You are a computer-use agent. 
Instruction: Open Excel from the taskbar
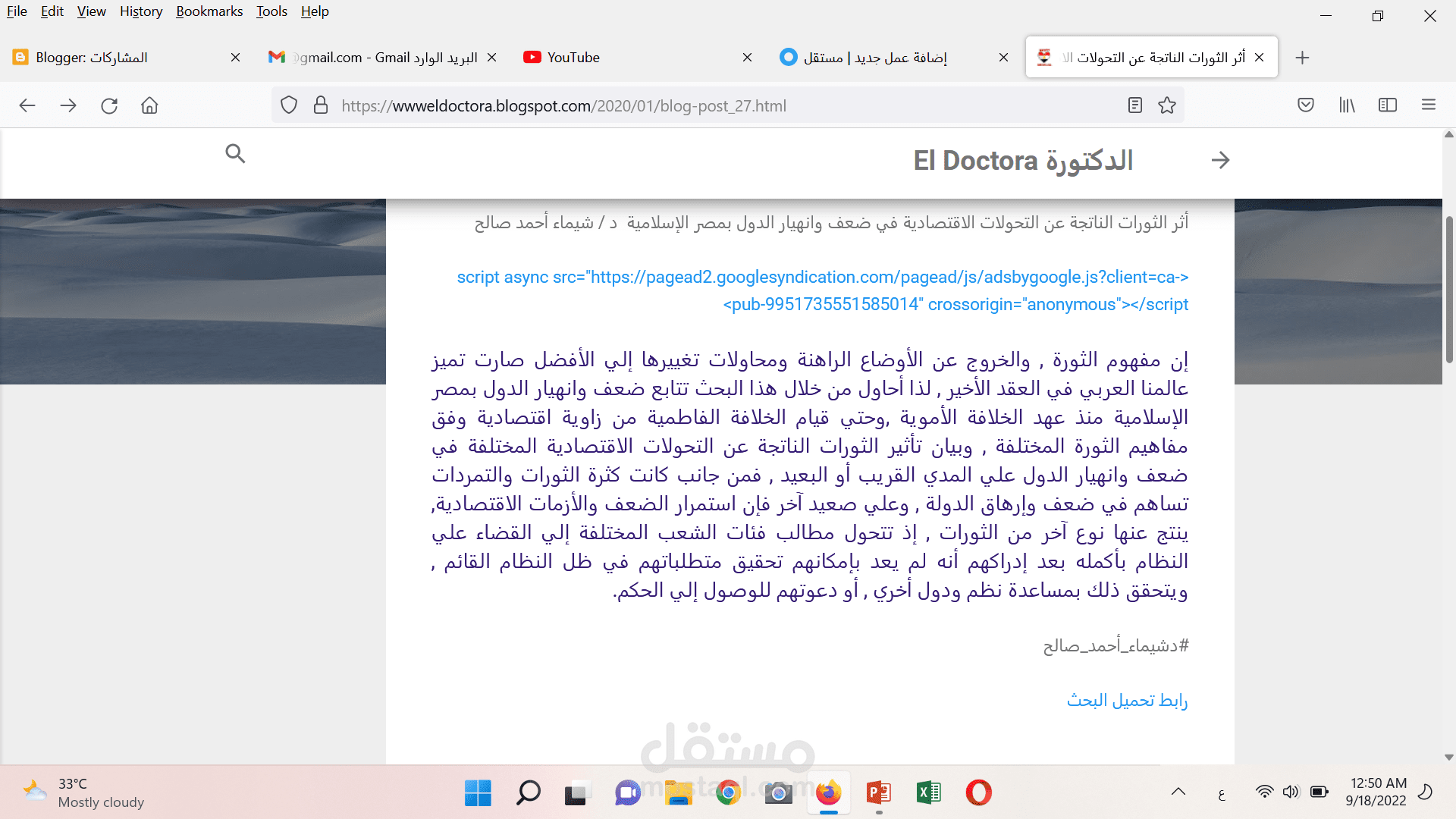click(x=928, y=792)
